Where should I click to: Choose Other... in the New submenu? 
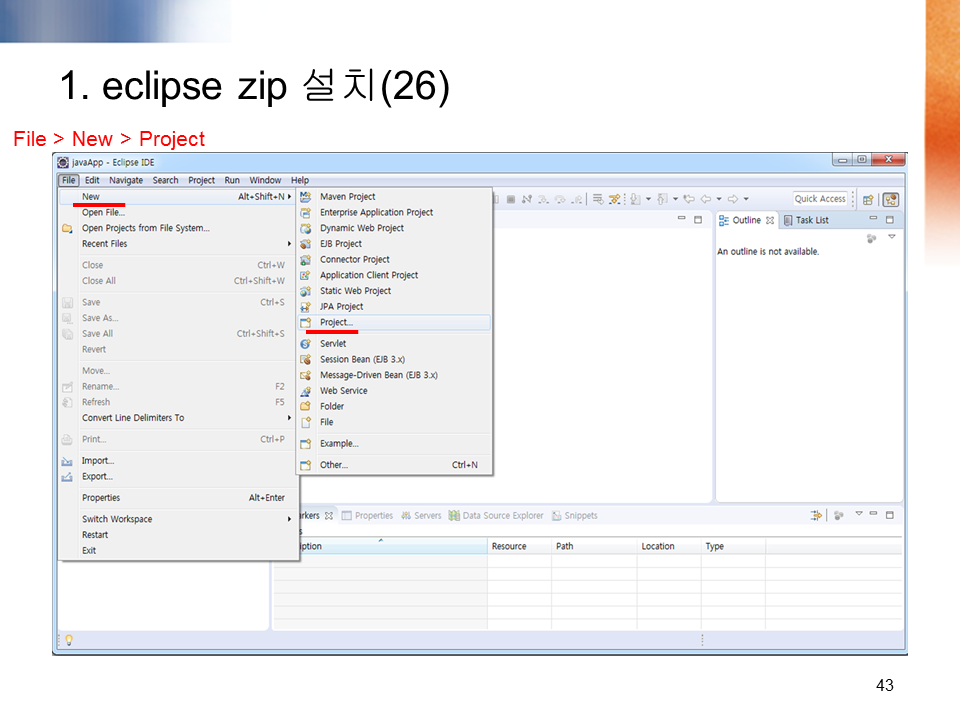click(x=394, y=465)
